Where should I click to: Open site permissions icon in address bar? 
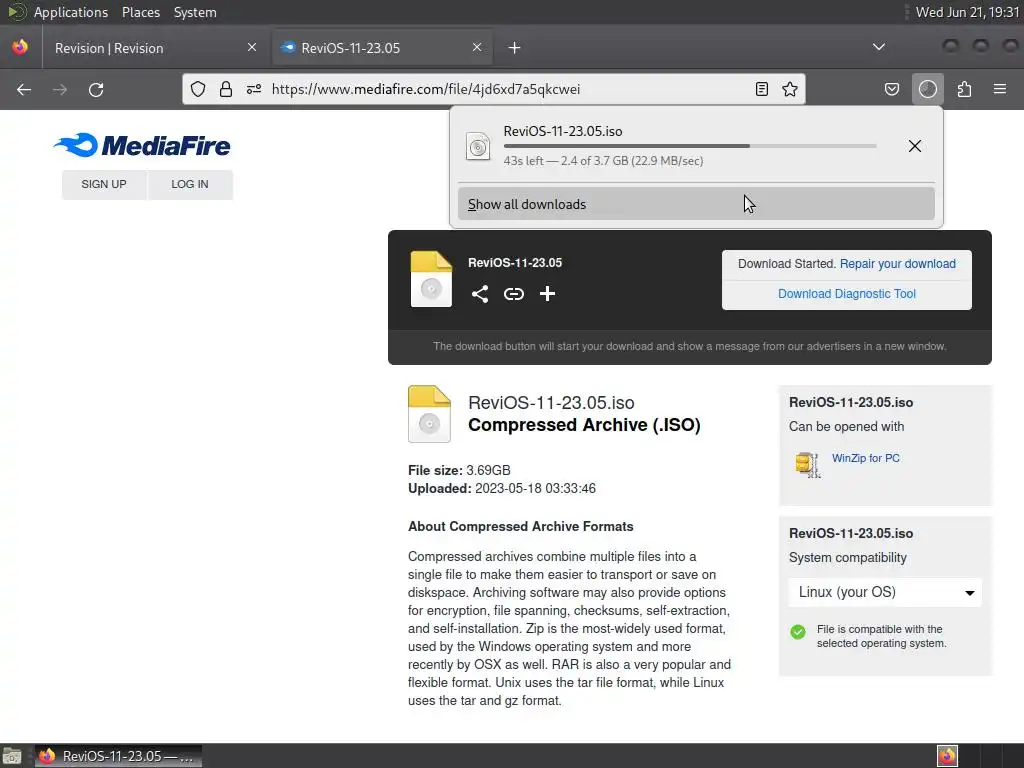[x=254, y=89]
